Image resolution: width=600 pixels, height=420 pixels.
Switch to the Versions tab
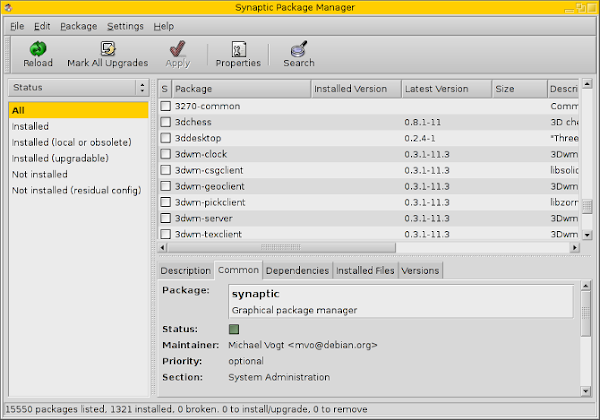(x=420, y=271)
